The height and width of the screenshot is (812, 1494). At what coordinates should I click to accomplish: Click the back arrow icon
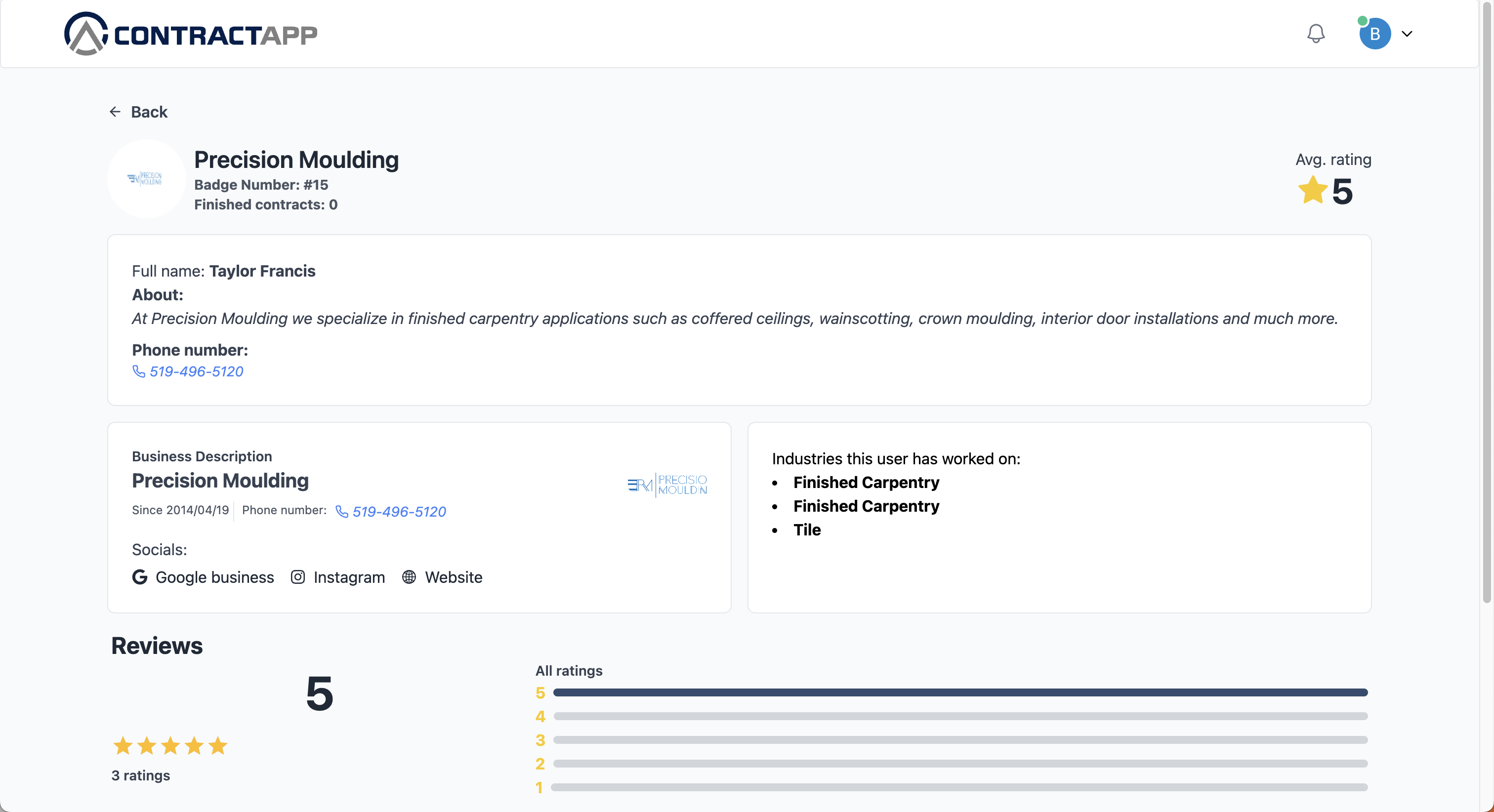(x=115, y=111)
